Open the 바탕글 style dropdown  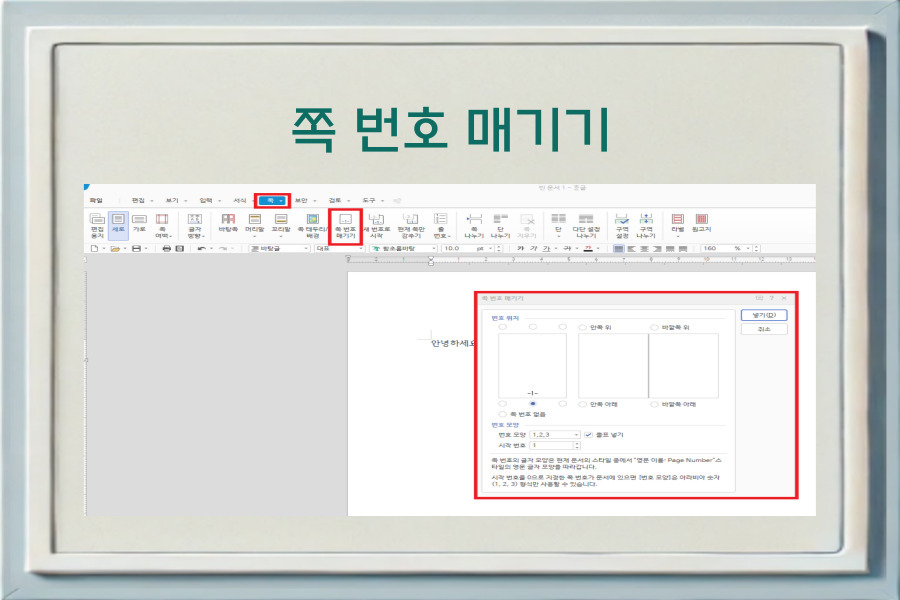click(x=280, y=249)
